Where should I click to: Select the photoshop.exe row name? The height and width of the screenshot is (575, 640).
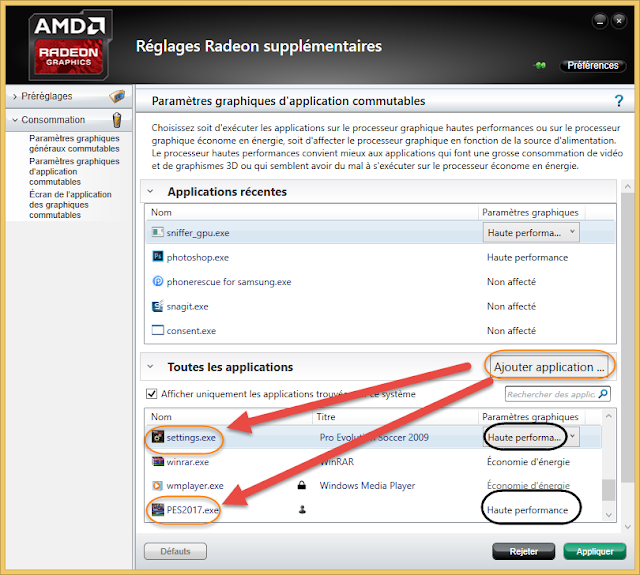pyautogui.click(x=198, y=258)
